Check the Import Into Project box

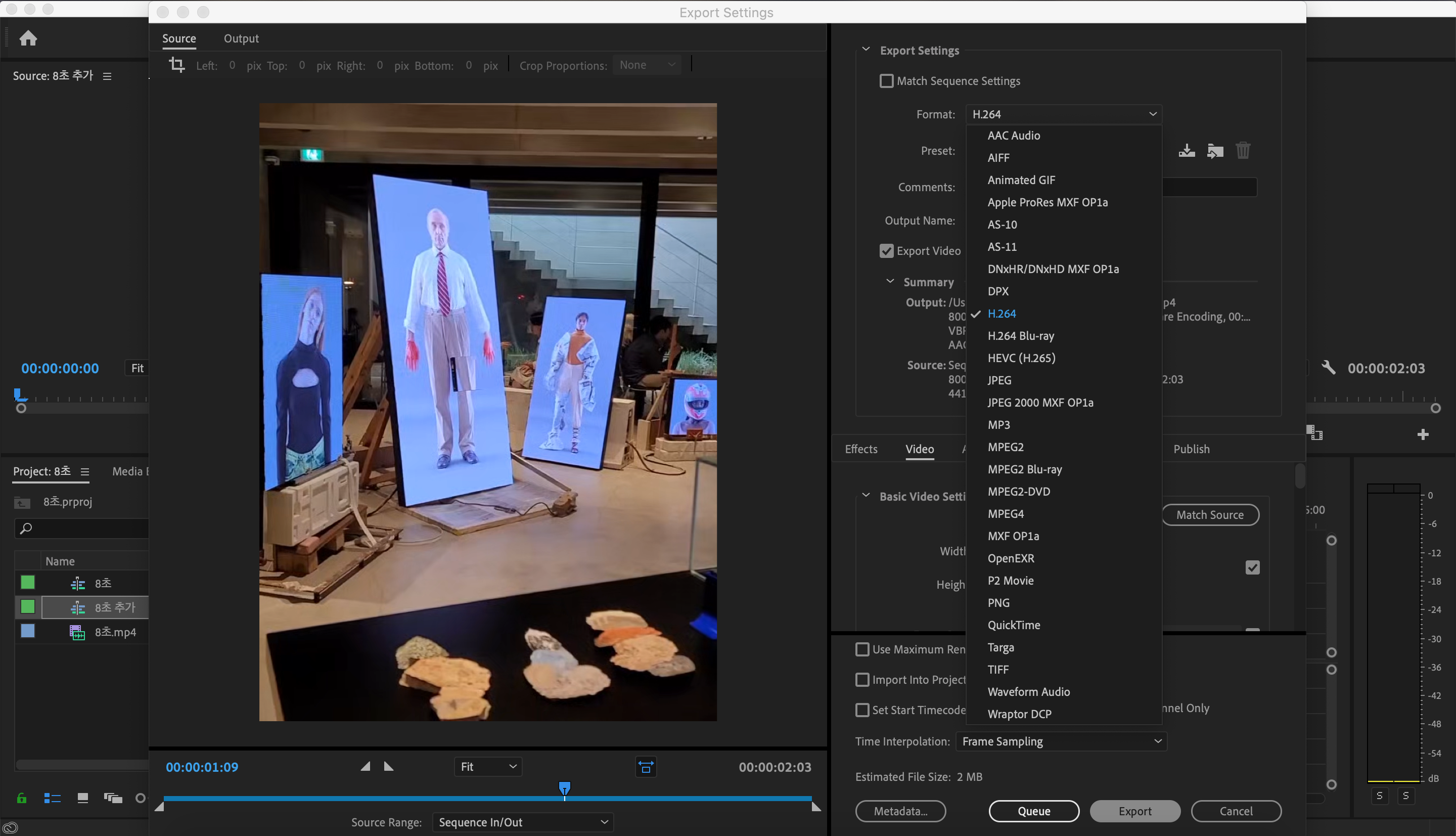tap(861, 680)
